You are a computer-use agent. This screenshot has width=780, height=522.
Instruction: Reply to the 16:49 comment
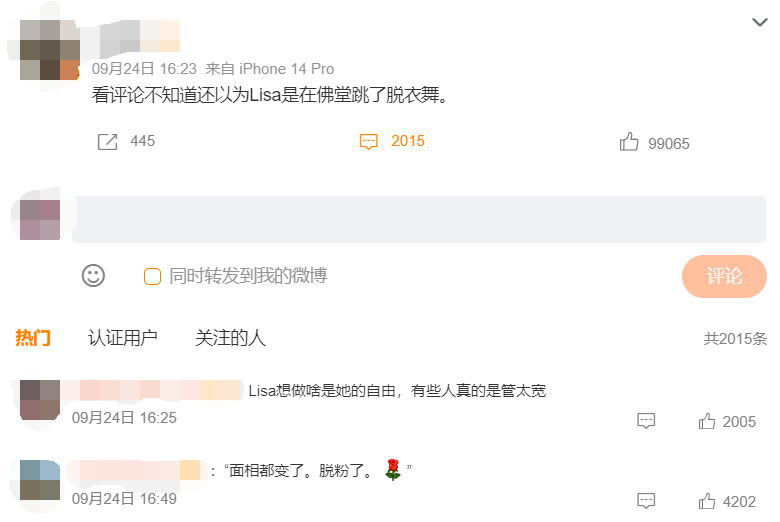(x=646, y=500)
